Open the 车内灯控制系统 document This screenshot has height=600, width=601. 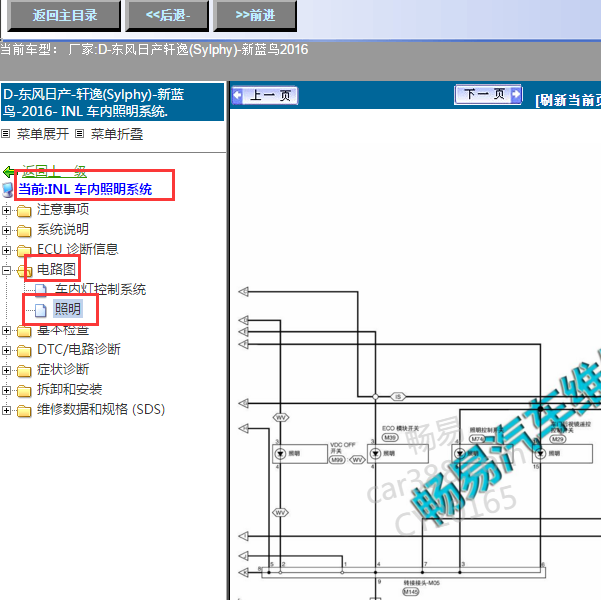[100, 289]
